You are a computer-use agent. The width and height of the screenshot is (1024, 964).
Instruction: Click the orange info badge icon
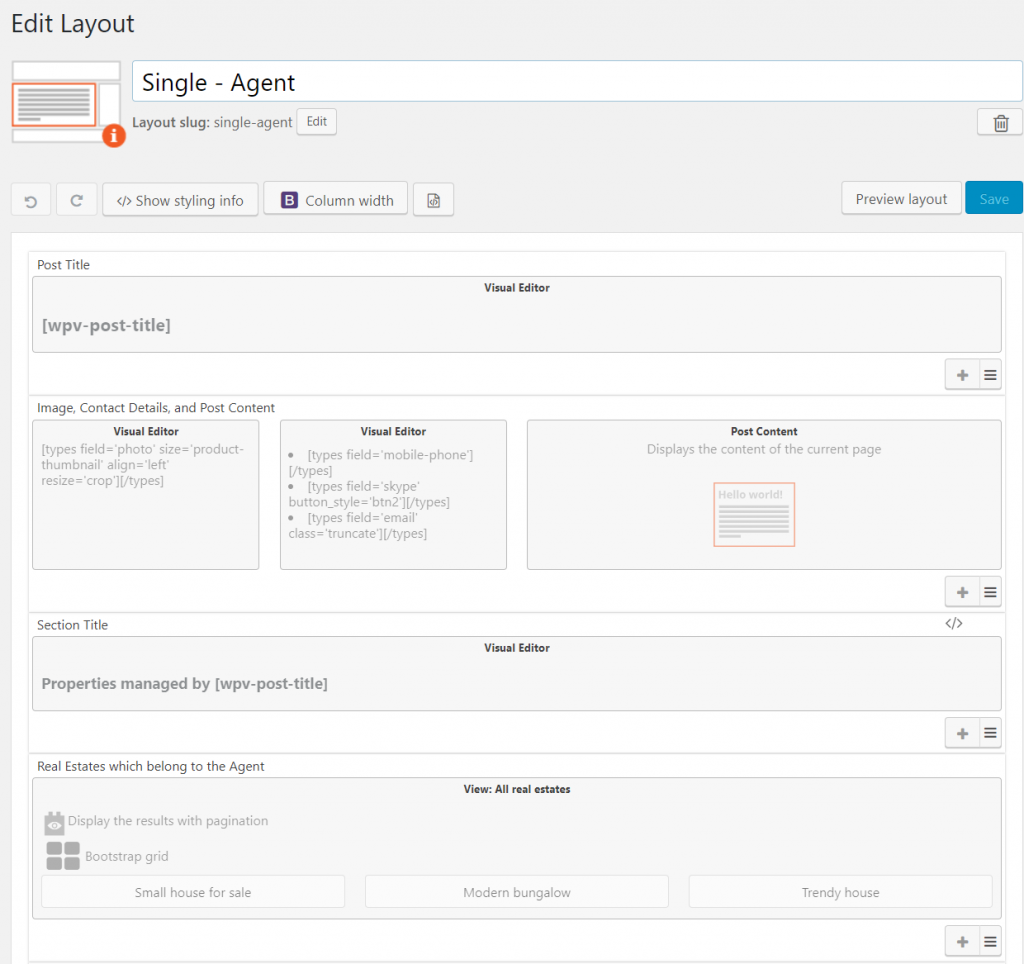tap(114, 135)
